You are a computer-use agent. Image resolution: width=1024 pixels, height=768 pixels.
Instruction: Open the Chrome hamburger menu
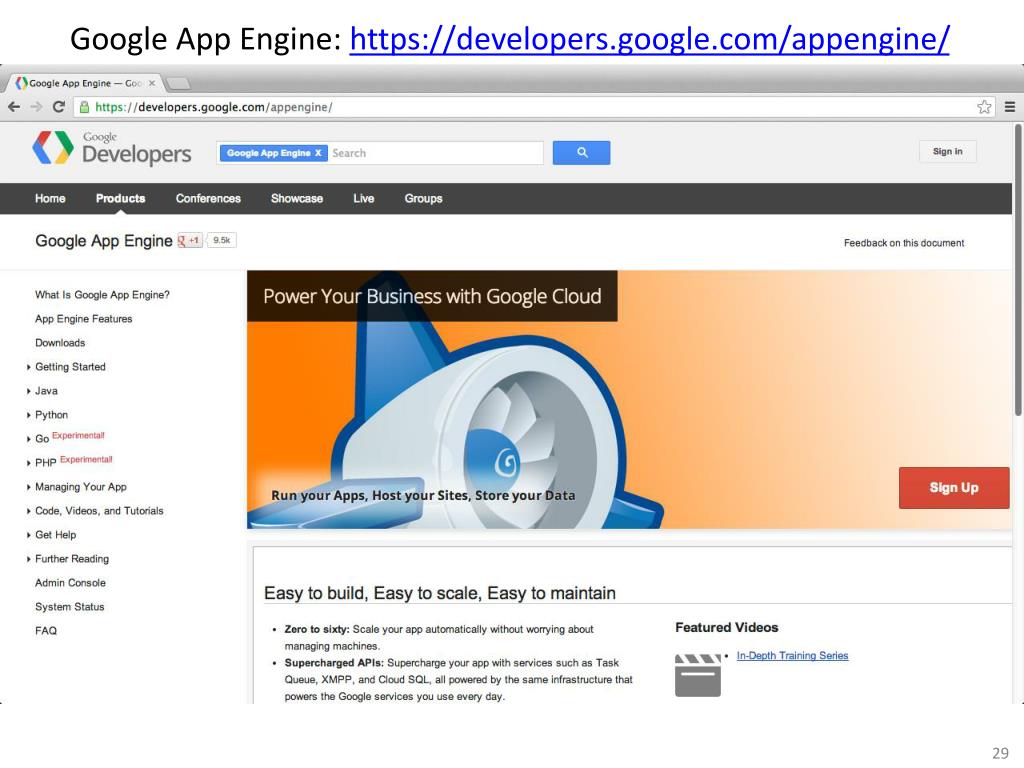(1010, 107)
